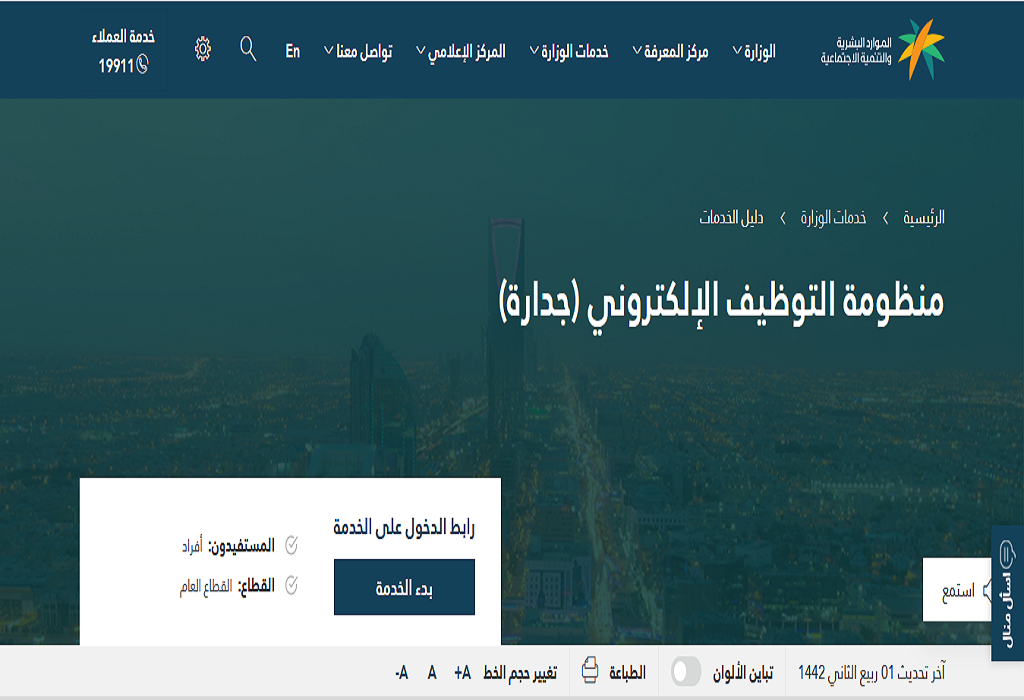
Task: Reset font size with the plain A
Action: (x=432, y=672)
